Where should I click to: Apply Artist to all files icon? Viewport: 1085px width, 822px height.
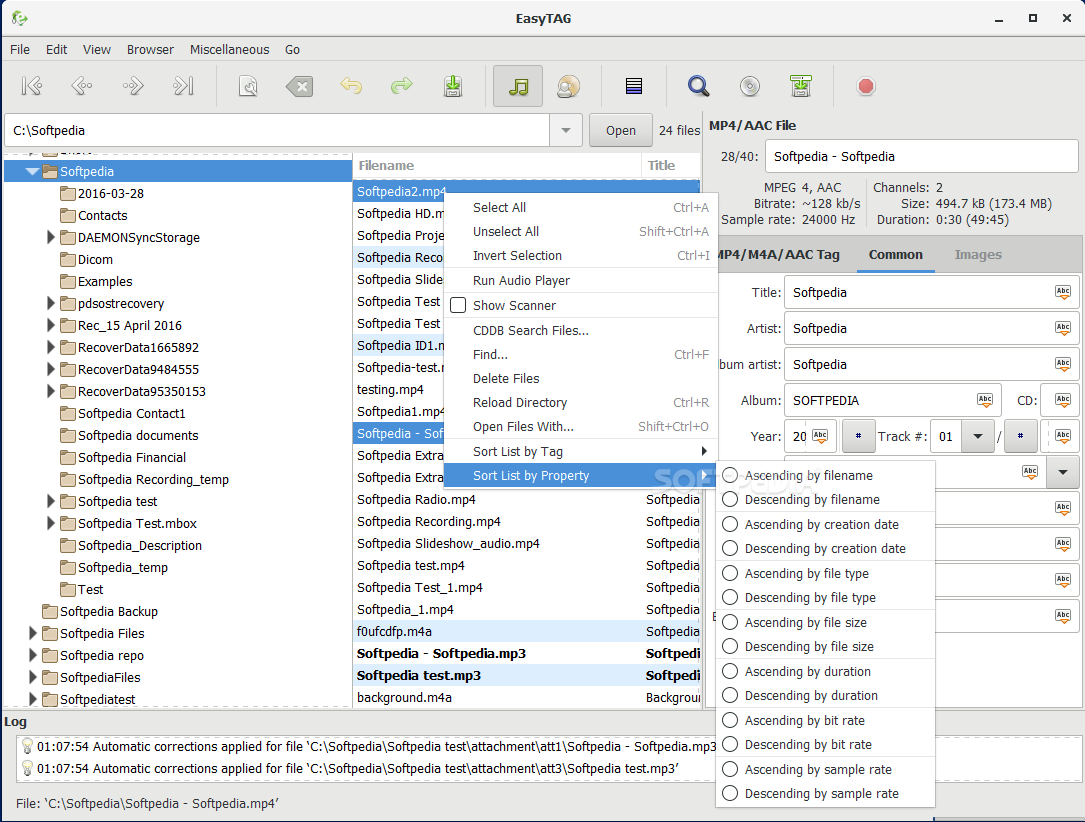pos(1063,328)
